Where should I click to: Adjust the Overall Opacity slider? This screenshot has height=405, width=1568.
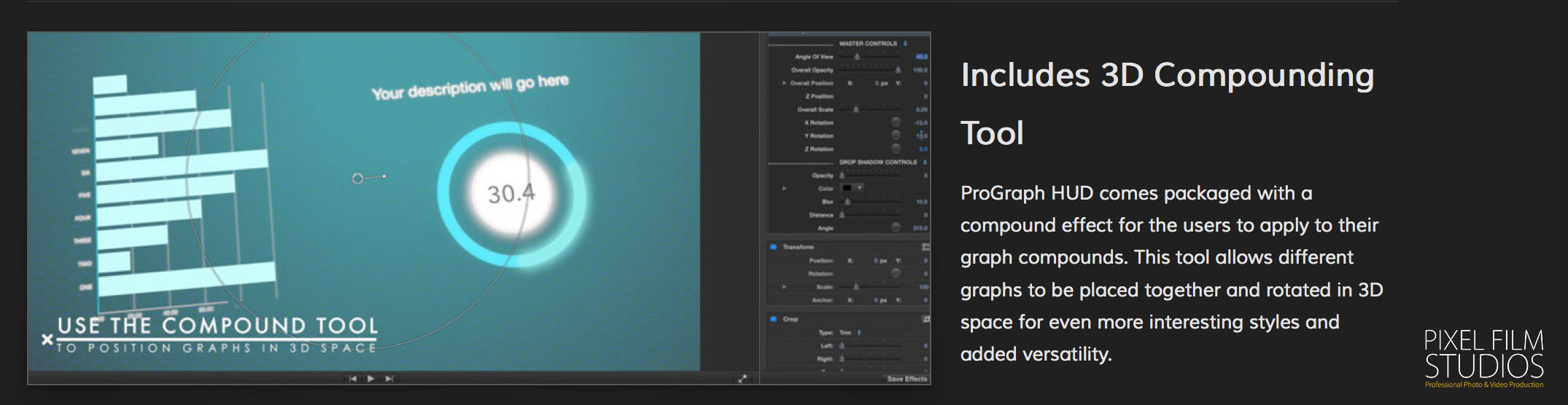pos(869,70)
